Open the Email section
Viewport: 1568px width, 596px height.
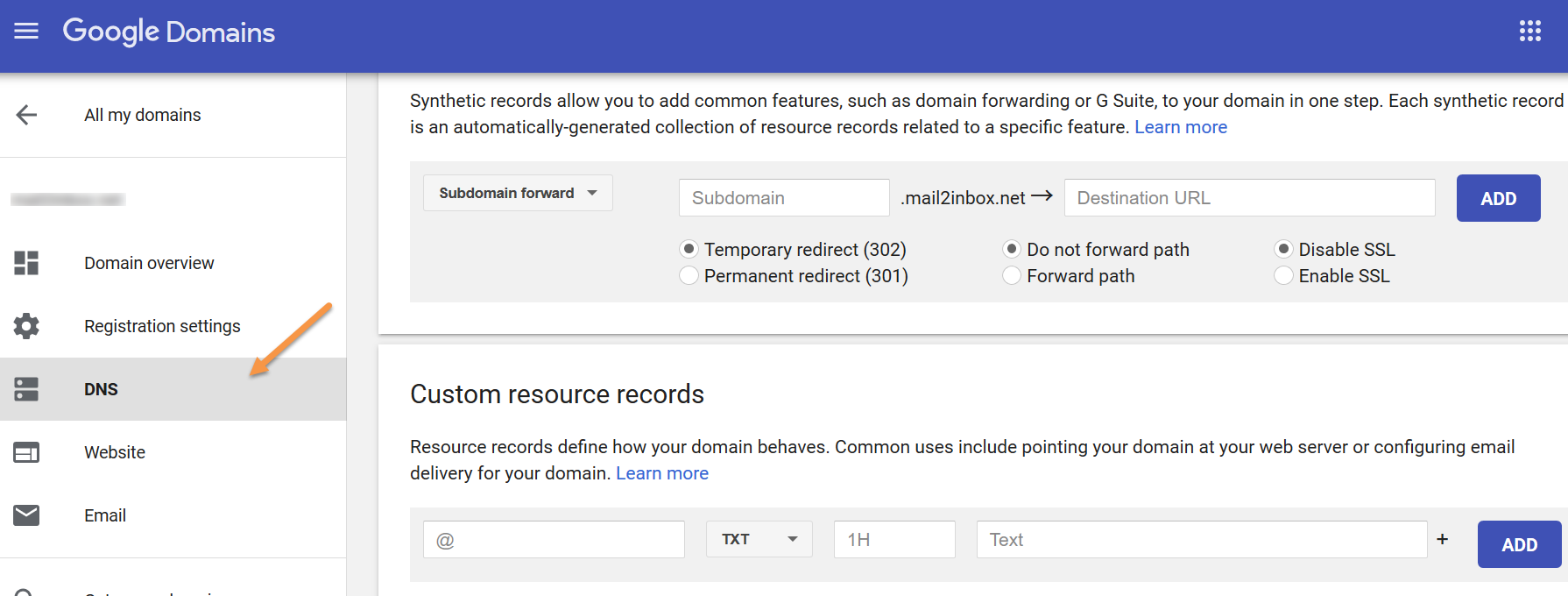point(105,515)
